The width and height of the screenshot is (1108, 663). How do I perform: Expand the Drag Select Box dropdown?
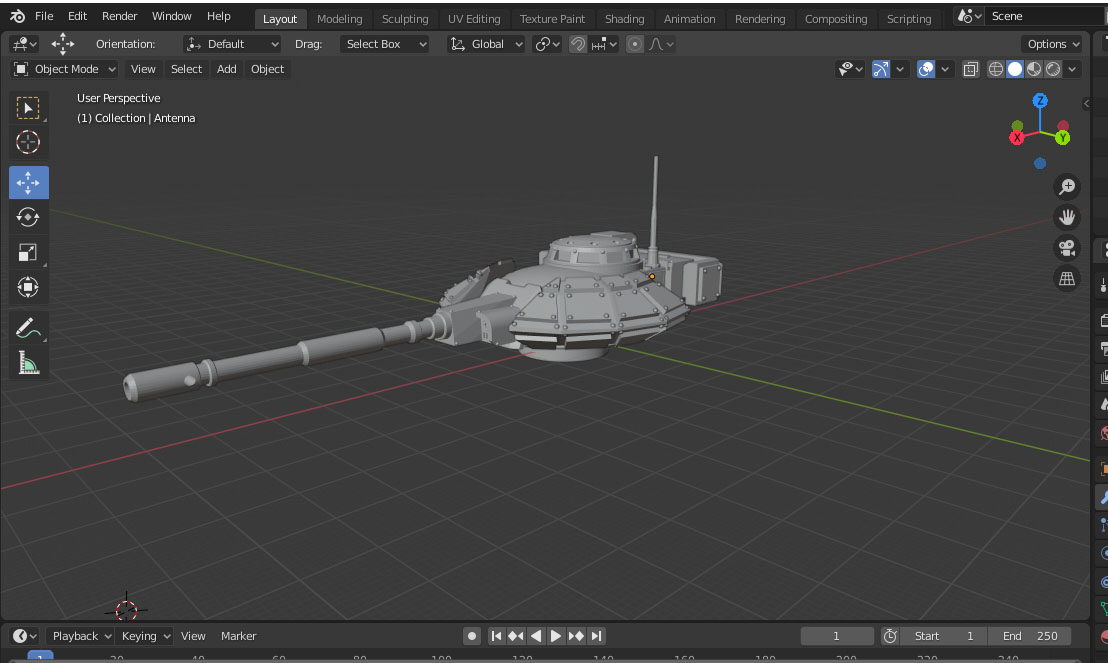(384, 44)
